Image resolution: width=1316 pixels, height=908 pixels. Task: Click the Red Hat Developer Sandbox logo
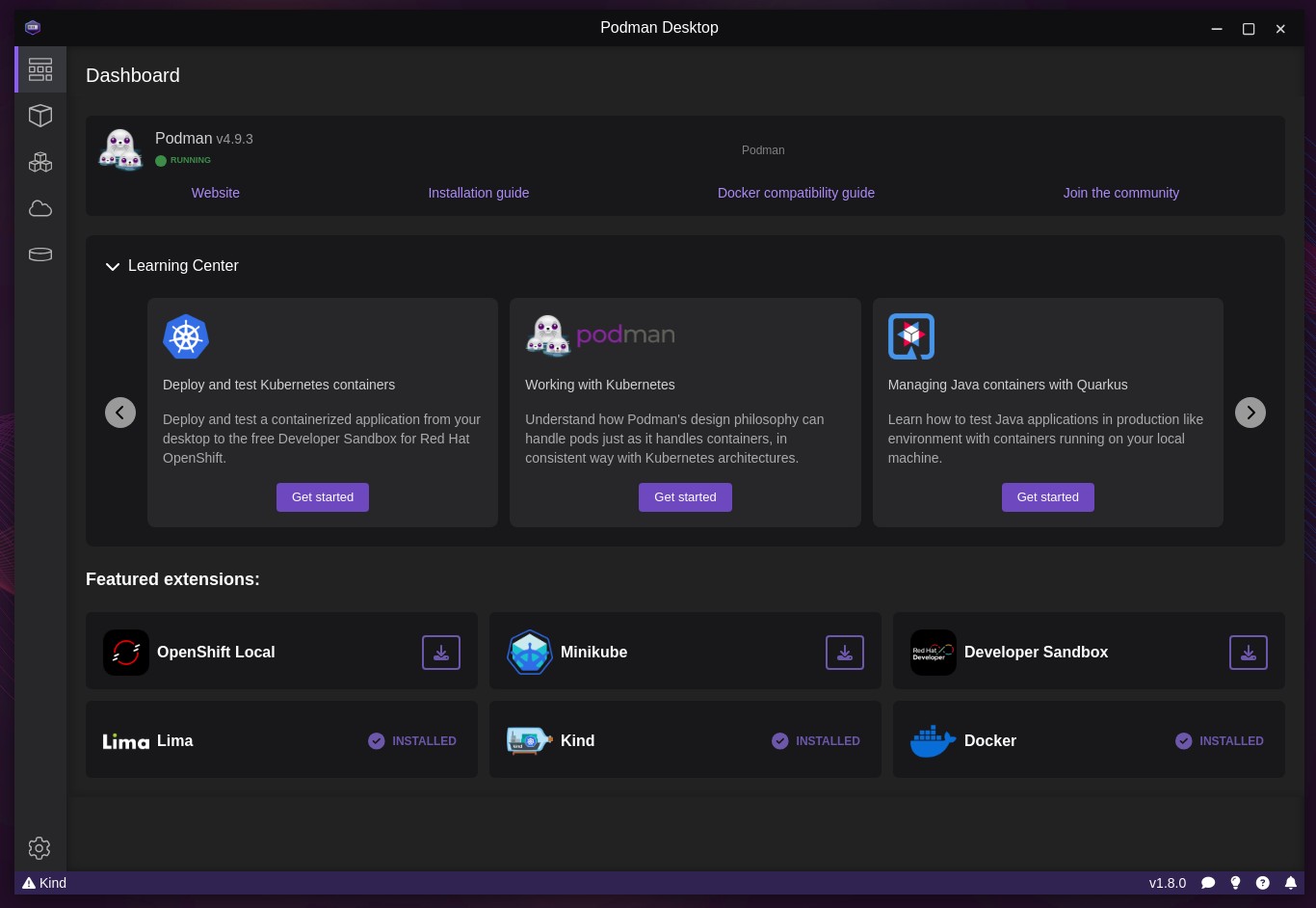point(934,653)
